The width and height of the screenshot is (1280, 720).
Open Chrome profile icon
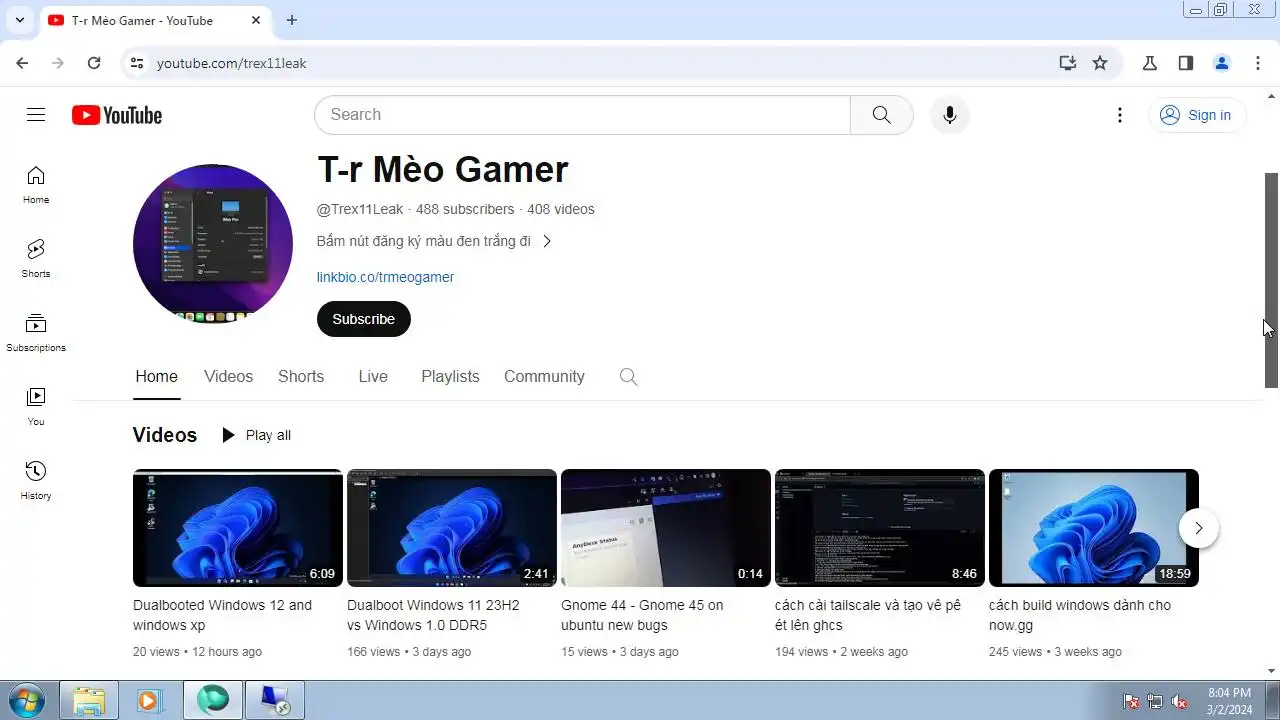pos(1222,63)
